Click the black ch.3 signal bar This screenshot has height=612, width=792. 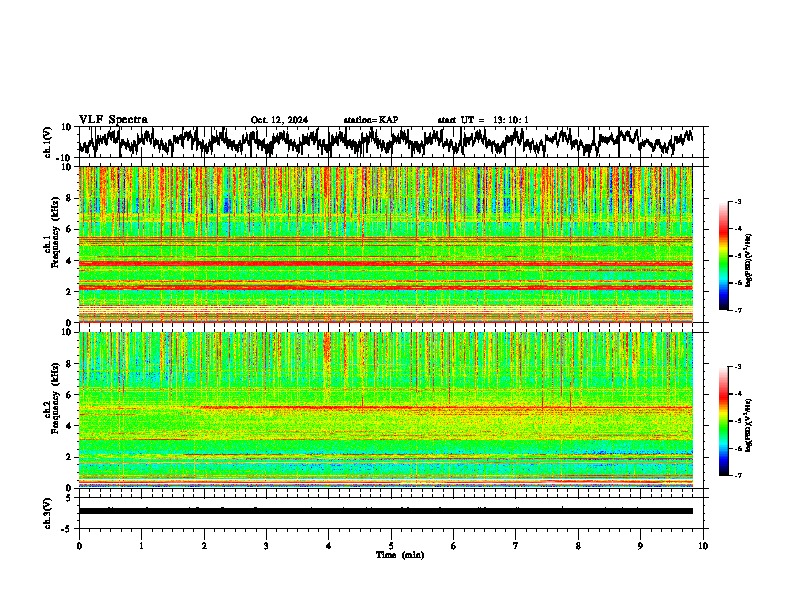pos(386,511)
